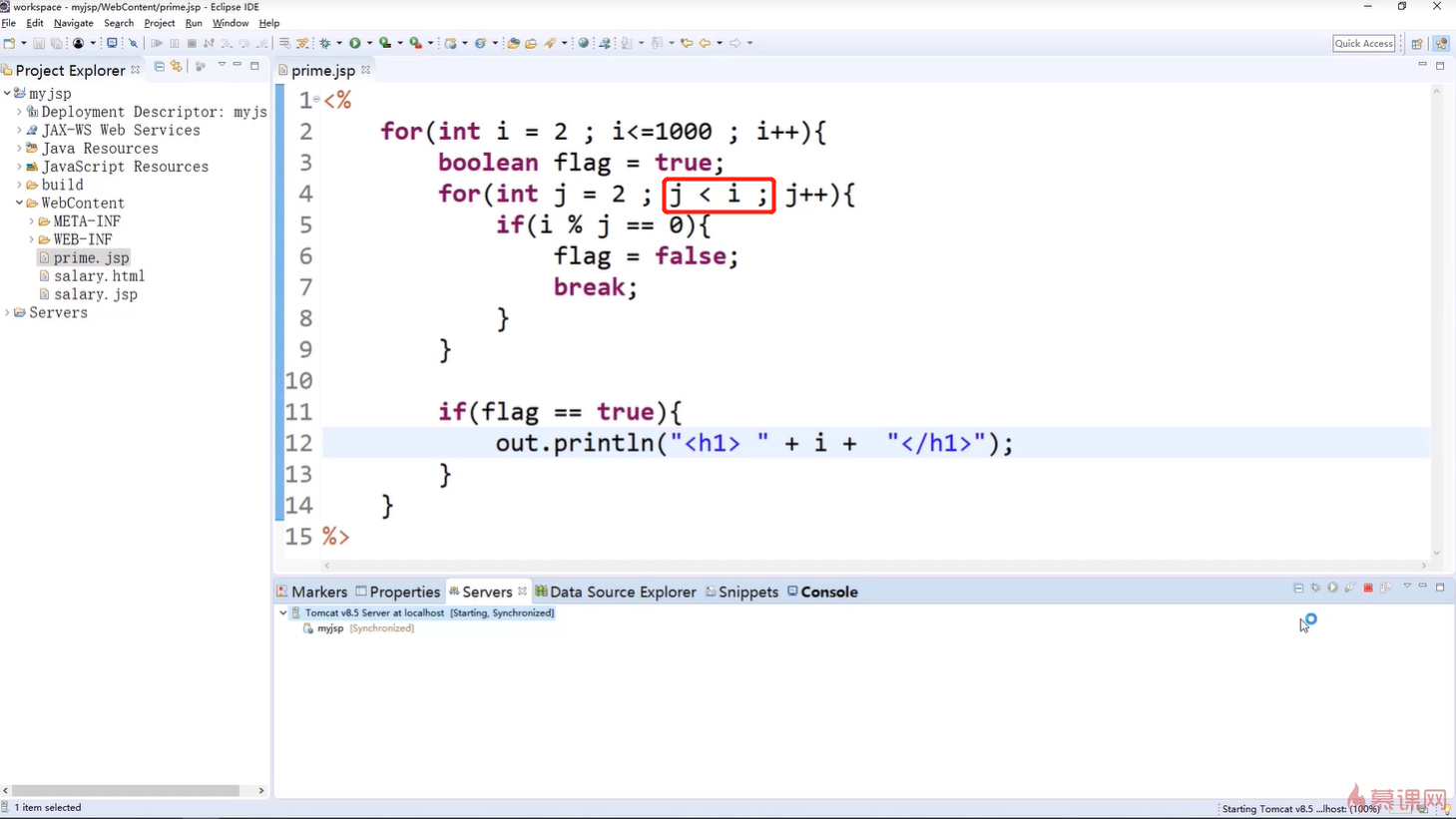
Task: Open Run button dropdown arrow
Action: [x=369, y=43]
